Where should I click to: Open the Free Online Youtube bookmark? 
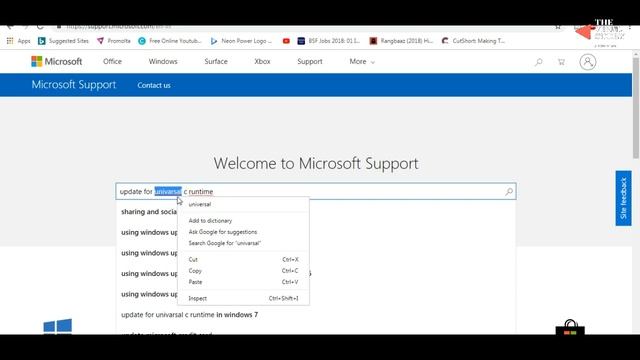[170, 41]
